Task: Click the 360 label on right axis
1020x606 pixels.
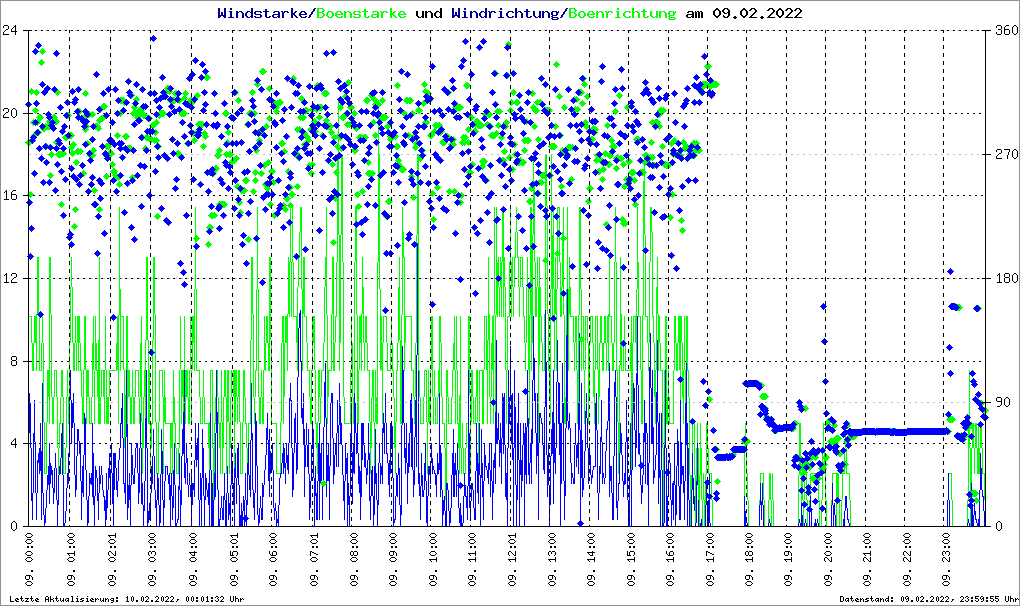Action: pyautogui.click(x=1004, y=30)
